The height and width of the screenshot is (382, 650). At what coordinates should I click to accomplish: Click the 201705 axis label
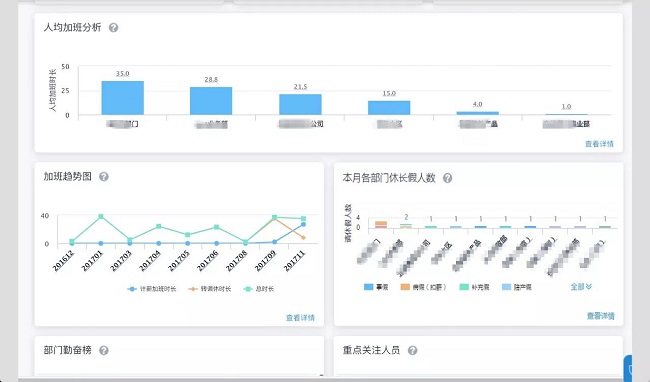(x=179, y=261)
